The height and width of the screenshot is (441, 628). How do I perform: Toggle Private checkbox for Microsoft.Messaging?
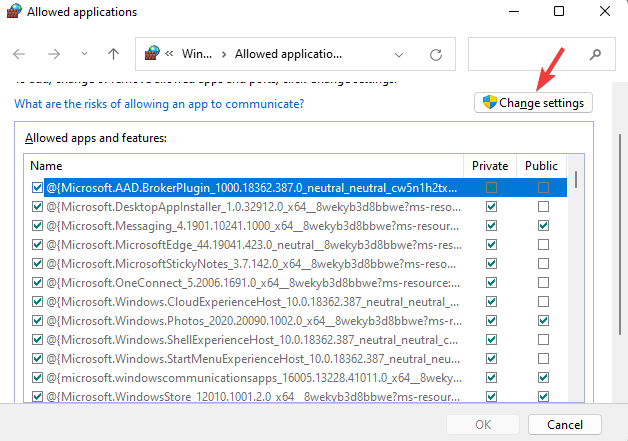coord(491,226)
